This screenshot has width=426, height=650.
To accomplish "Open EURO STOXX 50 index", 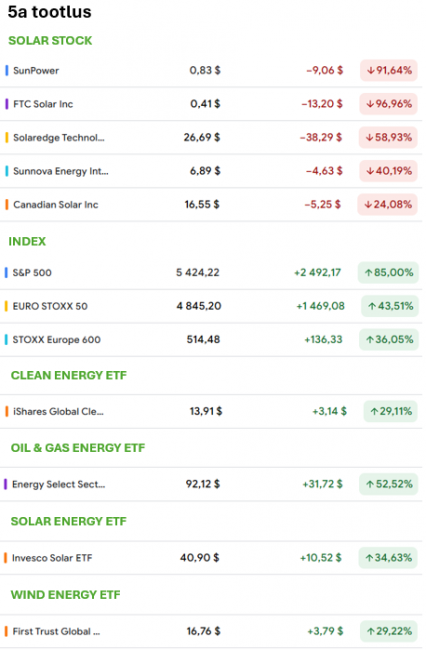I will (x=211, y=306).
